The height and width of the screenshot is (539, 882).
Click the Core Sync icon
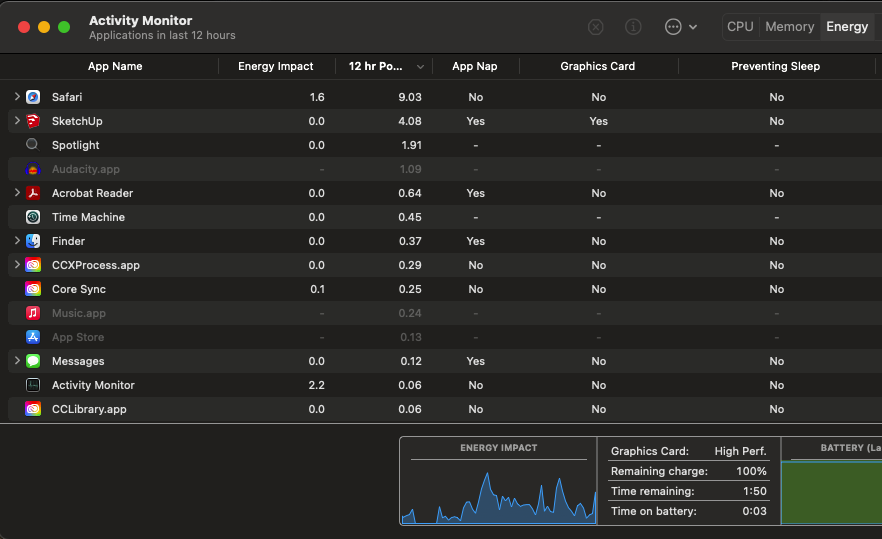click(33, 289)
